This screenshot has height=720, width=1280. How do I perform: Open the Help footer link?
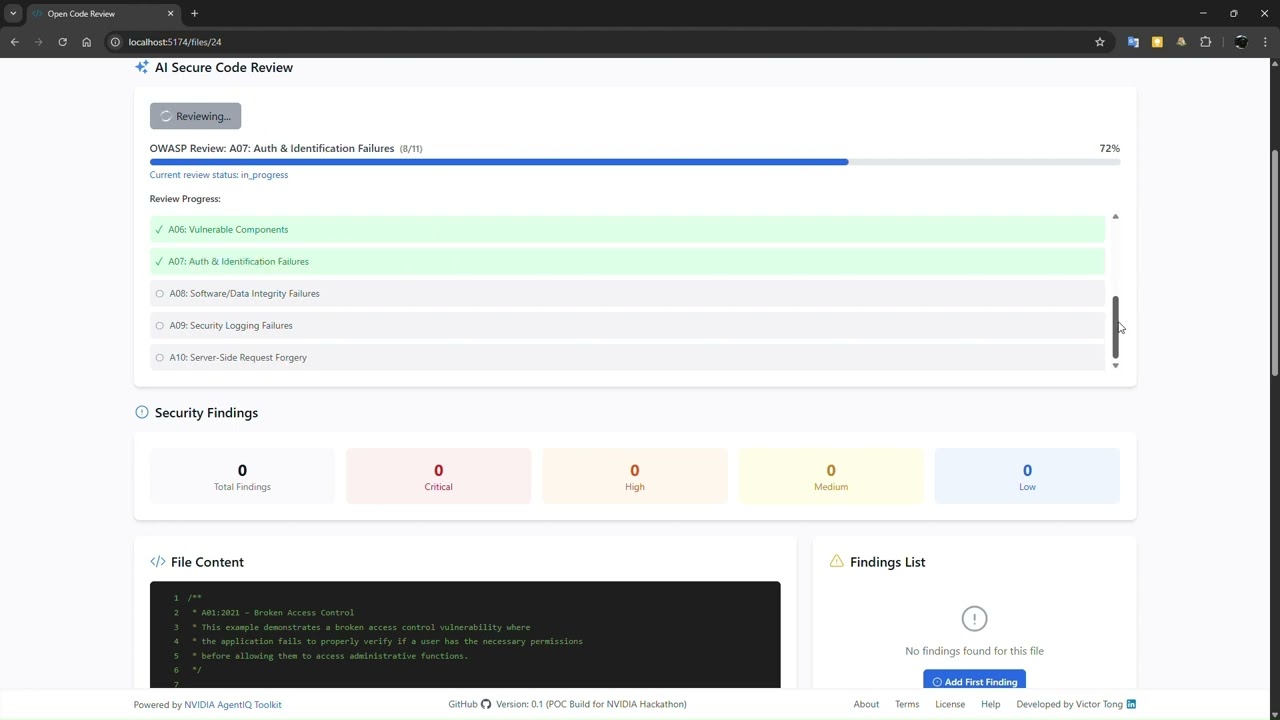[990, 704]
